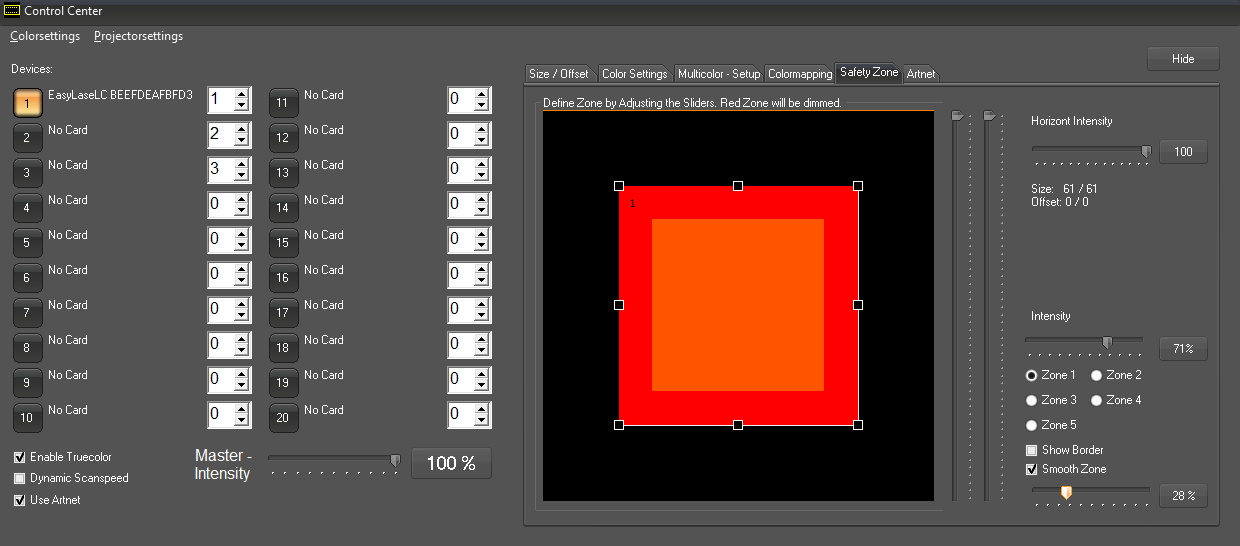Open the Colorsettings menu
The width and height of the screenshot is (1240, 546).
point(45,36)
